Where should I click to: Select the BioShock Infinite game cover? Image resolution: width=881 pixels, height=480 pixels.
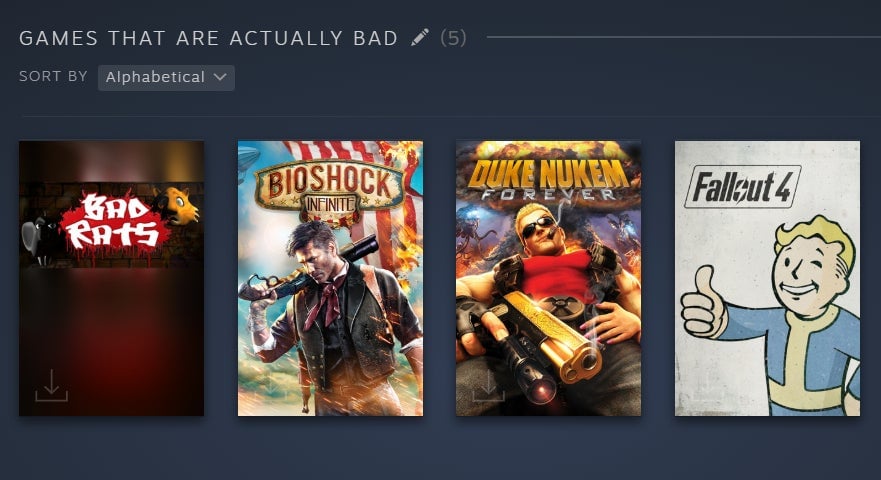[330, 278]
